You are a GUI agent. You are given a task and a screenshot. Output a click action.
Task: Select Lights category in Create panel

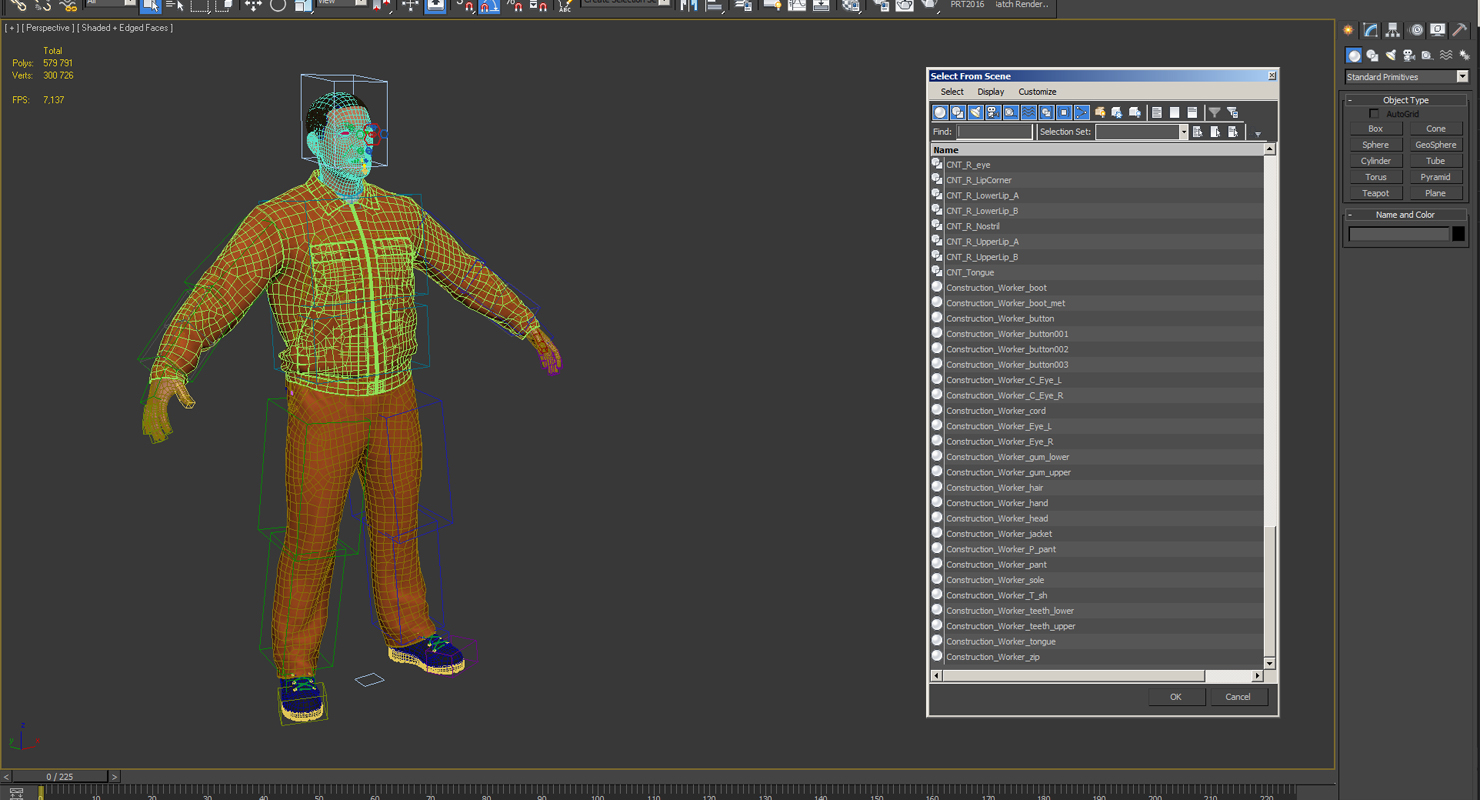coord(1391,56)
